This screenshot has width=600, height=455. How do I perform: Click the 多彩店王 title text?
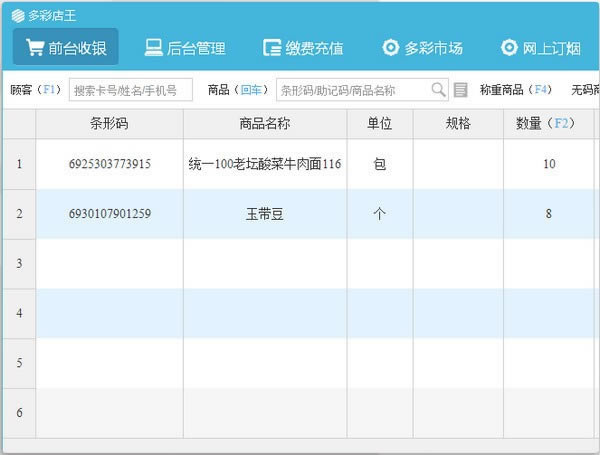coord(52,16)
